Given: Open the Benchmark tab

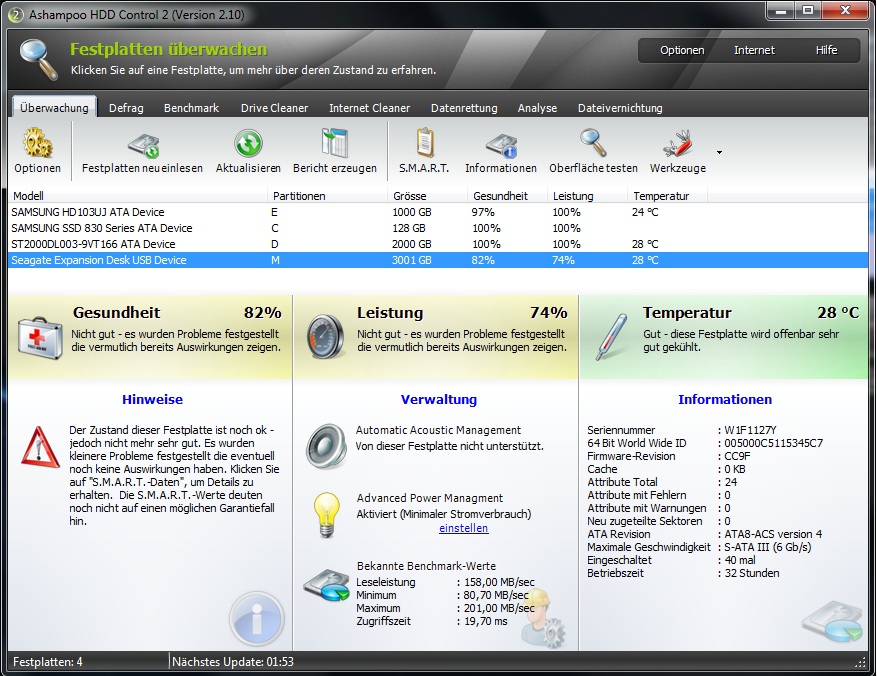Looking at the screenshot, I should pyautogui.click(x=191, y=108).
